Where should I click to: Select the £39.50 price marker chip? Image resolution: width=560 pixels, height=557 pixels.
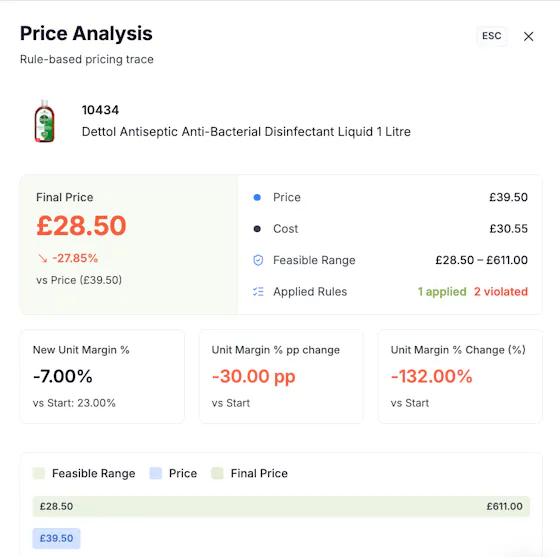click(x=56, y=538)
